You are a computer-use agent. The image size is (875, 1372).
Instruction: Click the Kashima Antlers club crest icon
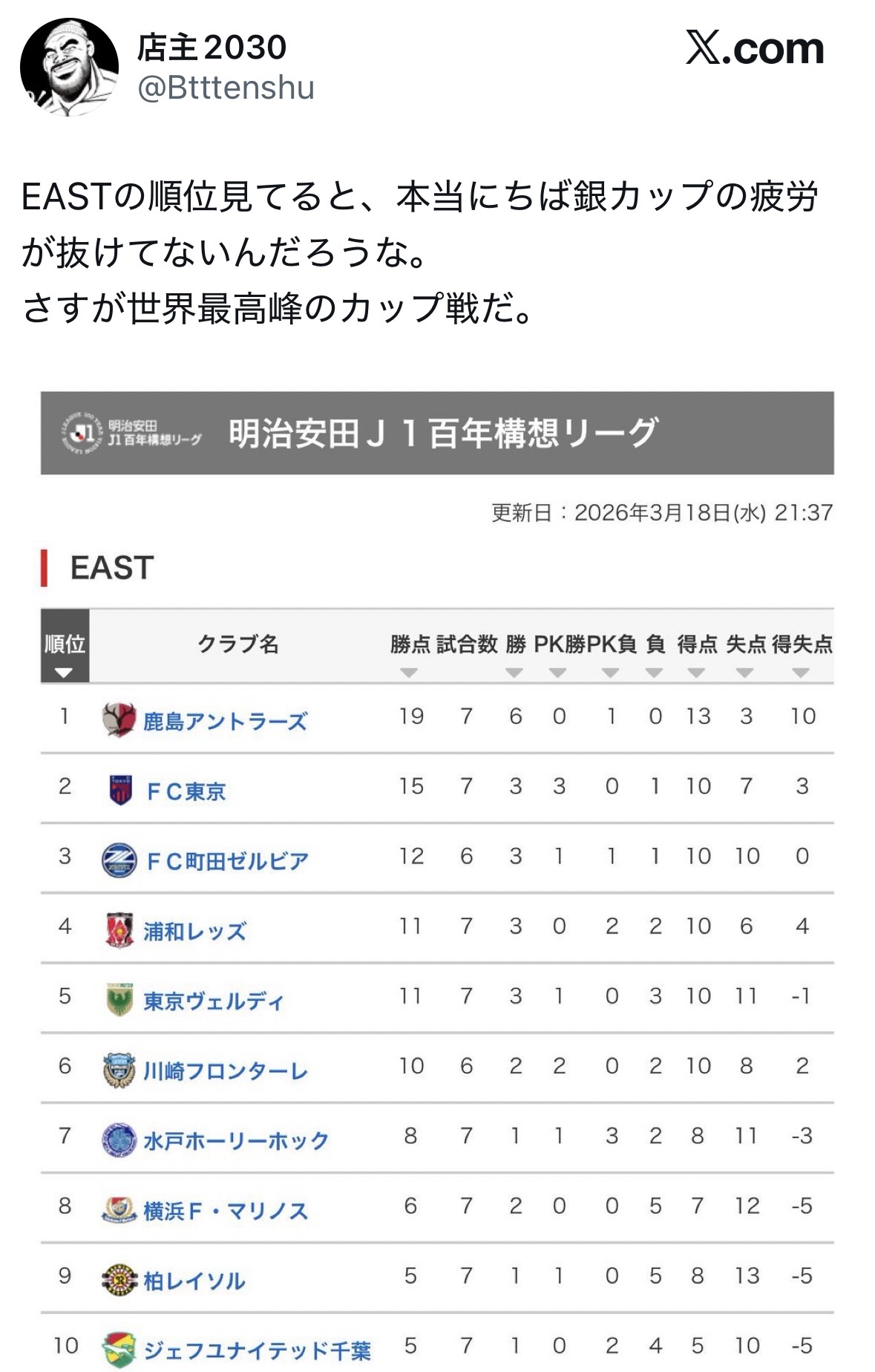tap(119, 719)
